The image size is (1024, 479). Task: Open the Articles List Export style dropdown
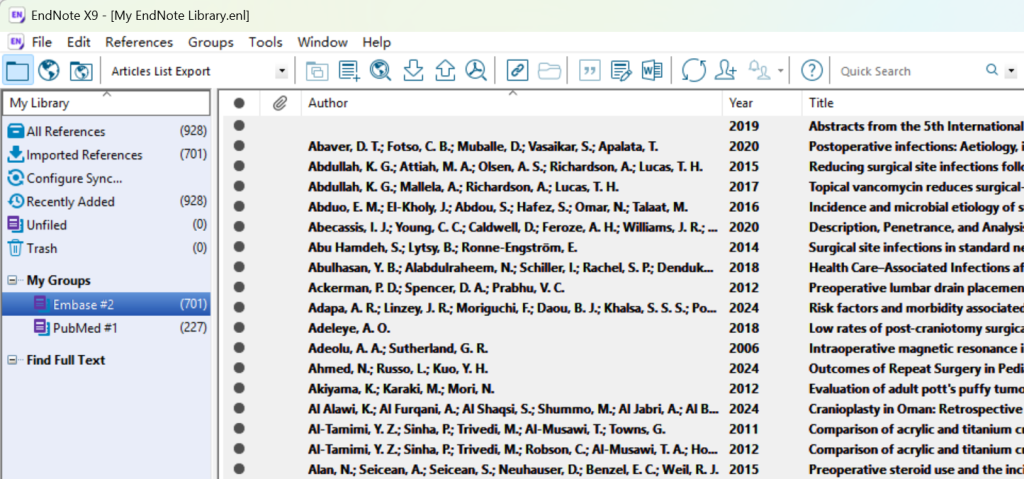click(282, 72)
